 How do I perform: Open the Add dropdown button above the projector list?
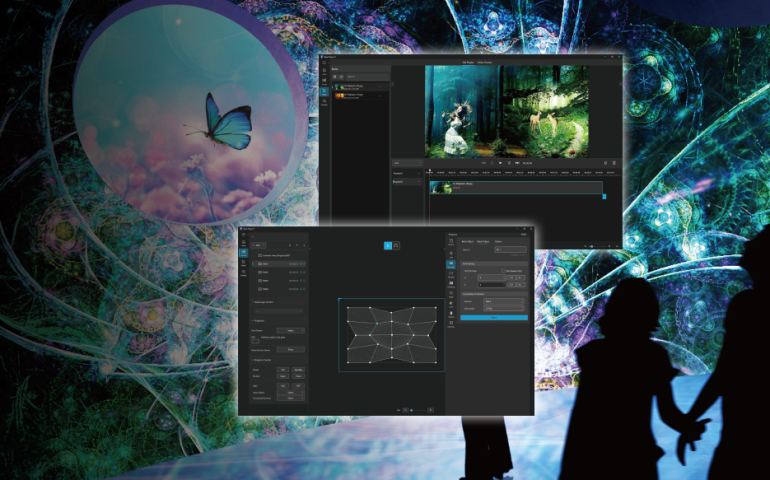(258, 245)
